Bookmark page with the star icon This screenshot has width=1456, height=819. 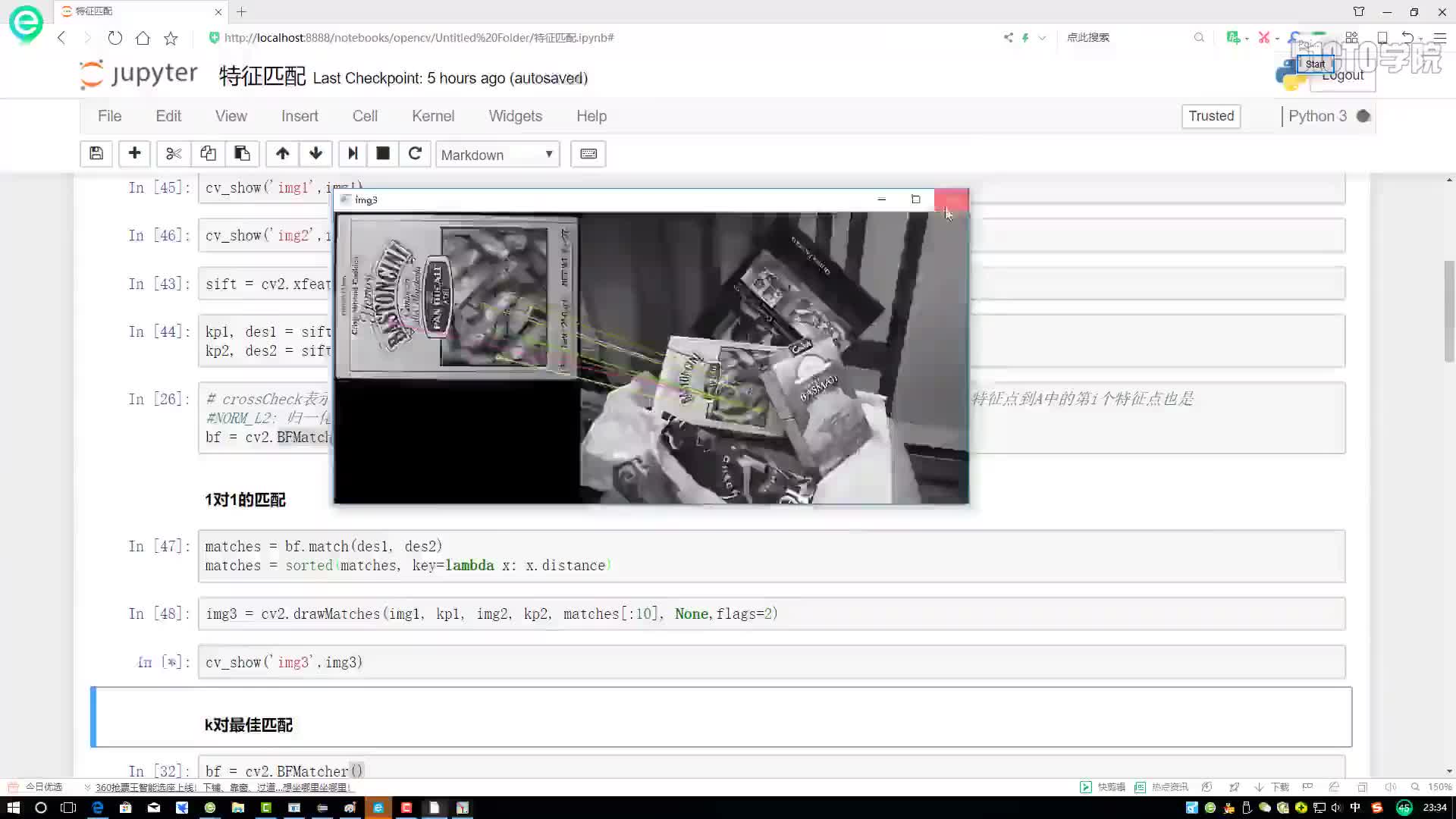(x=171, y=37)
